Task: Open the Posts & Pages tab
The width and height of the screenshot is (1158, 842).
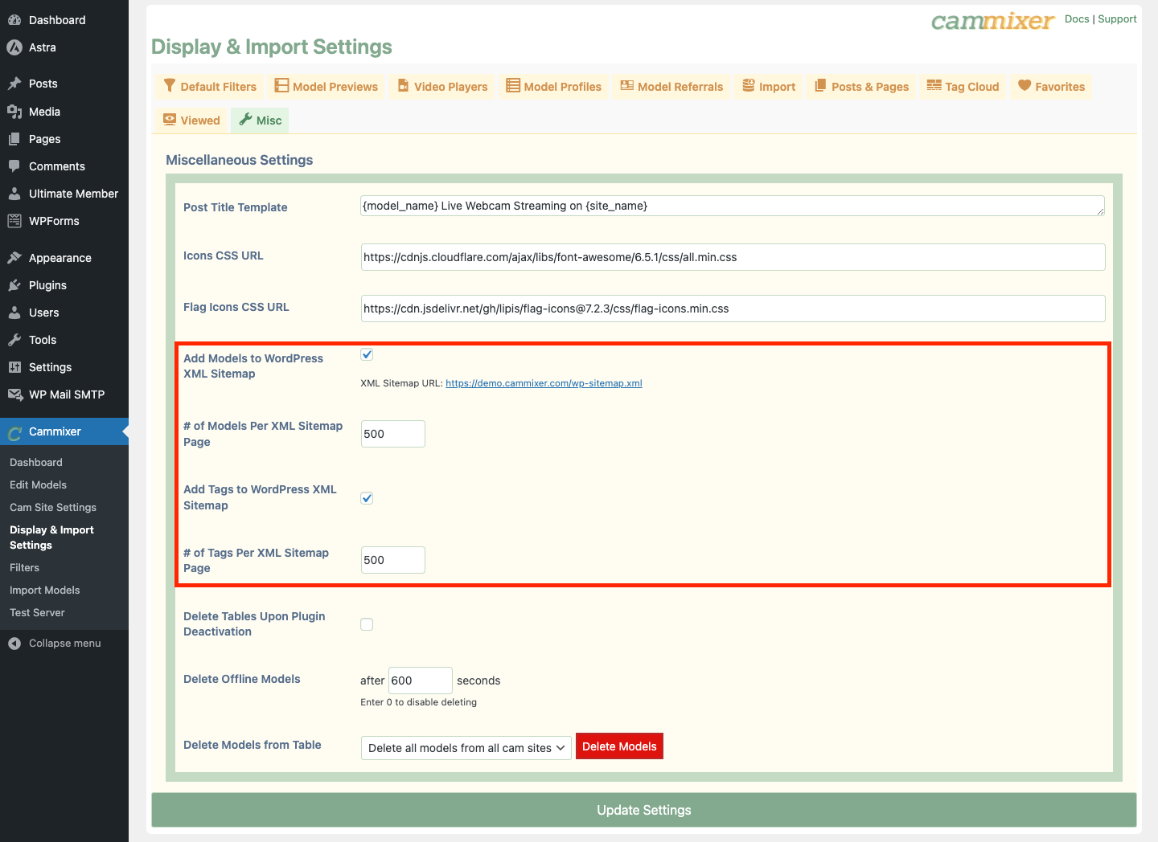Action: (x=862, y=86)
